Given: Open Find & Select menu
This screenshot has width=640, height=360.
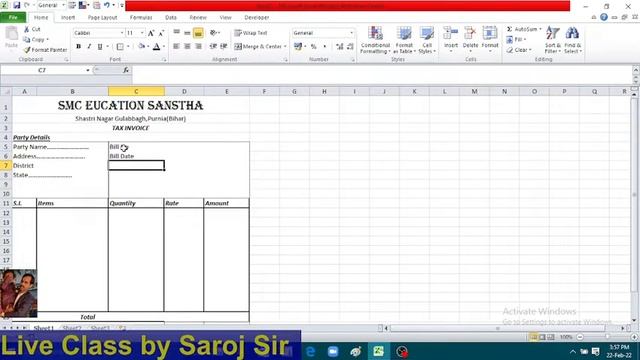Looking at the screenshot, I should pos(573,40).
